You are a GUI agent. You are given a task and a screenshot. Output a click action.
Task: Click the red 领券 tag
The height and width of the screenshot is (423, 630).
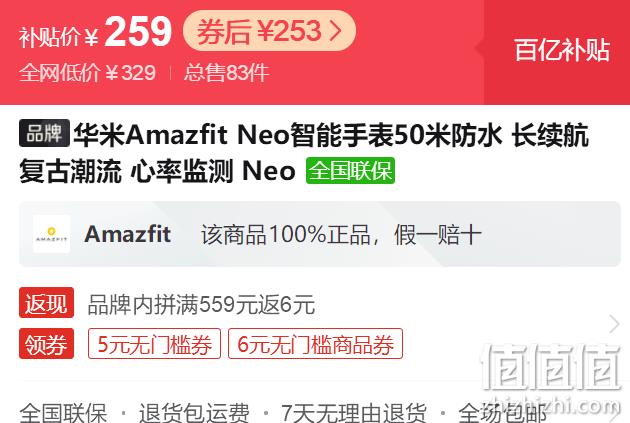click(x=46, y=344)
